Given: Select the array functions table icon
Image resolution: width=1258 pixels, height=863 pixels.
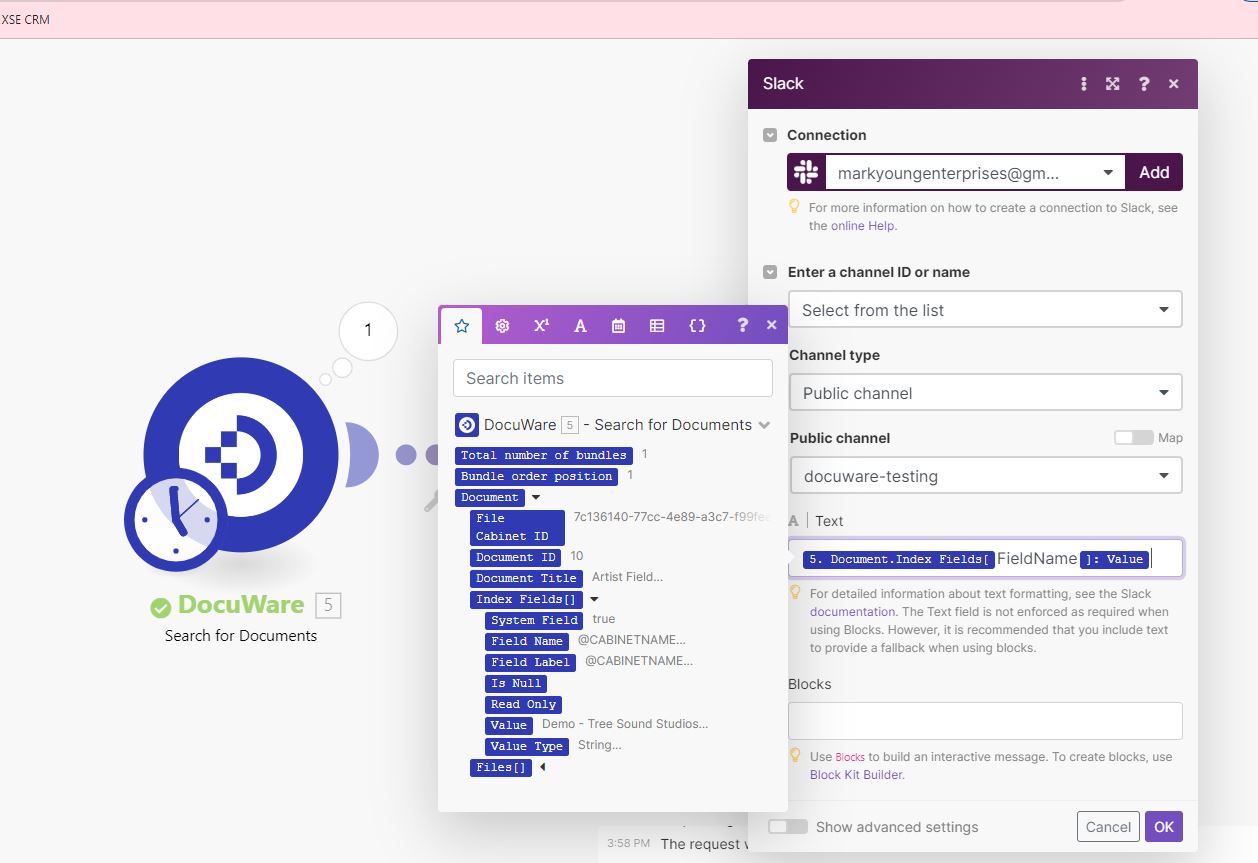Looking at the screenshot, I should pyautogui.click(x=657, y=325).
